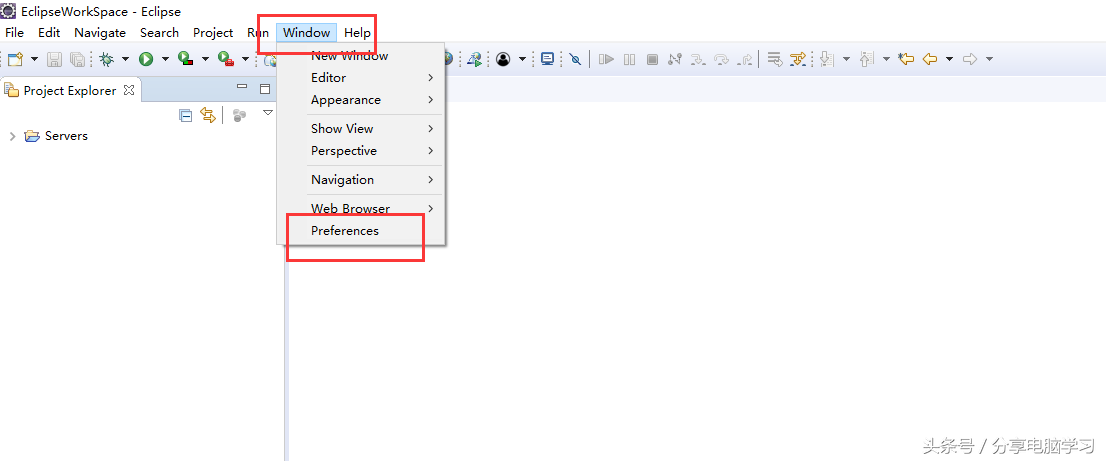This screenshot has width=1106, height=461.
Task: Click the Coverage launch icon
Action: coord(186,59)
